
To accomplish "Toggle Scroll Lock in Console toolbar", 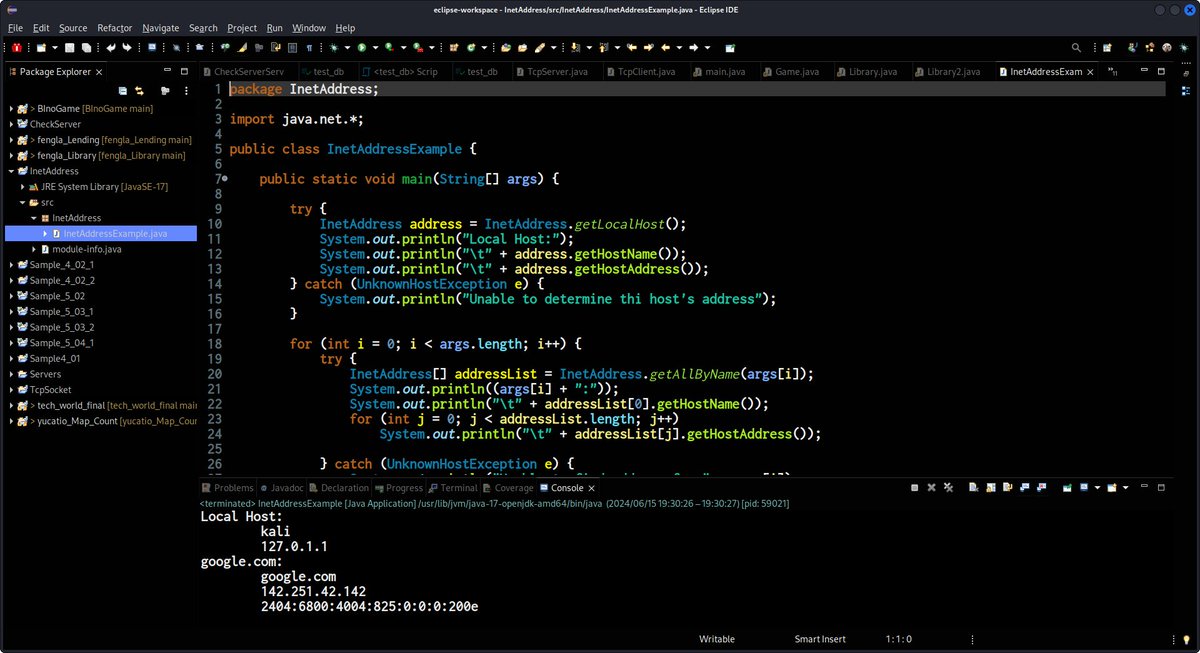I will (990, 488).
